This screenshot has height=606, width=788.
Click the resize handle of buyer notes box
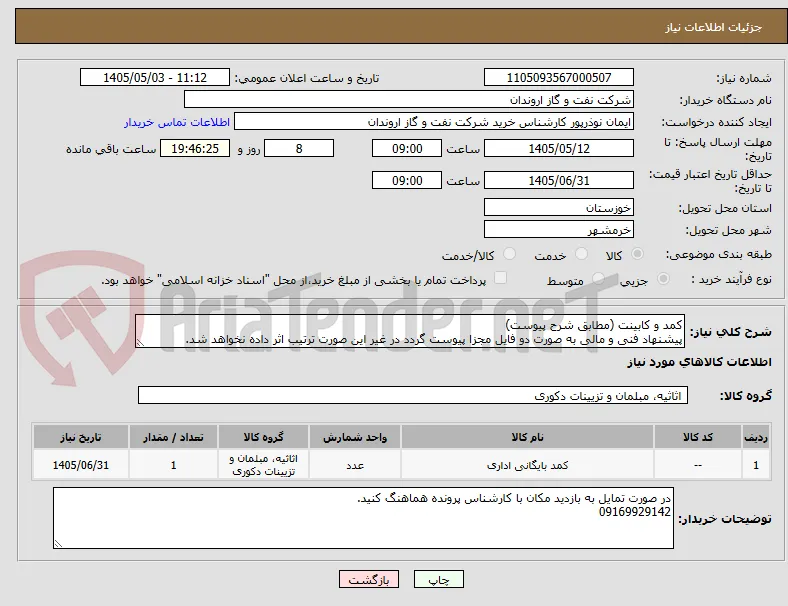click(58, 543)
